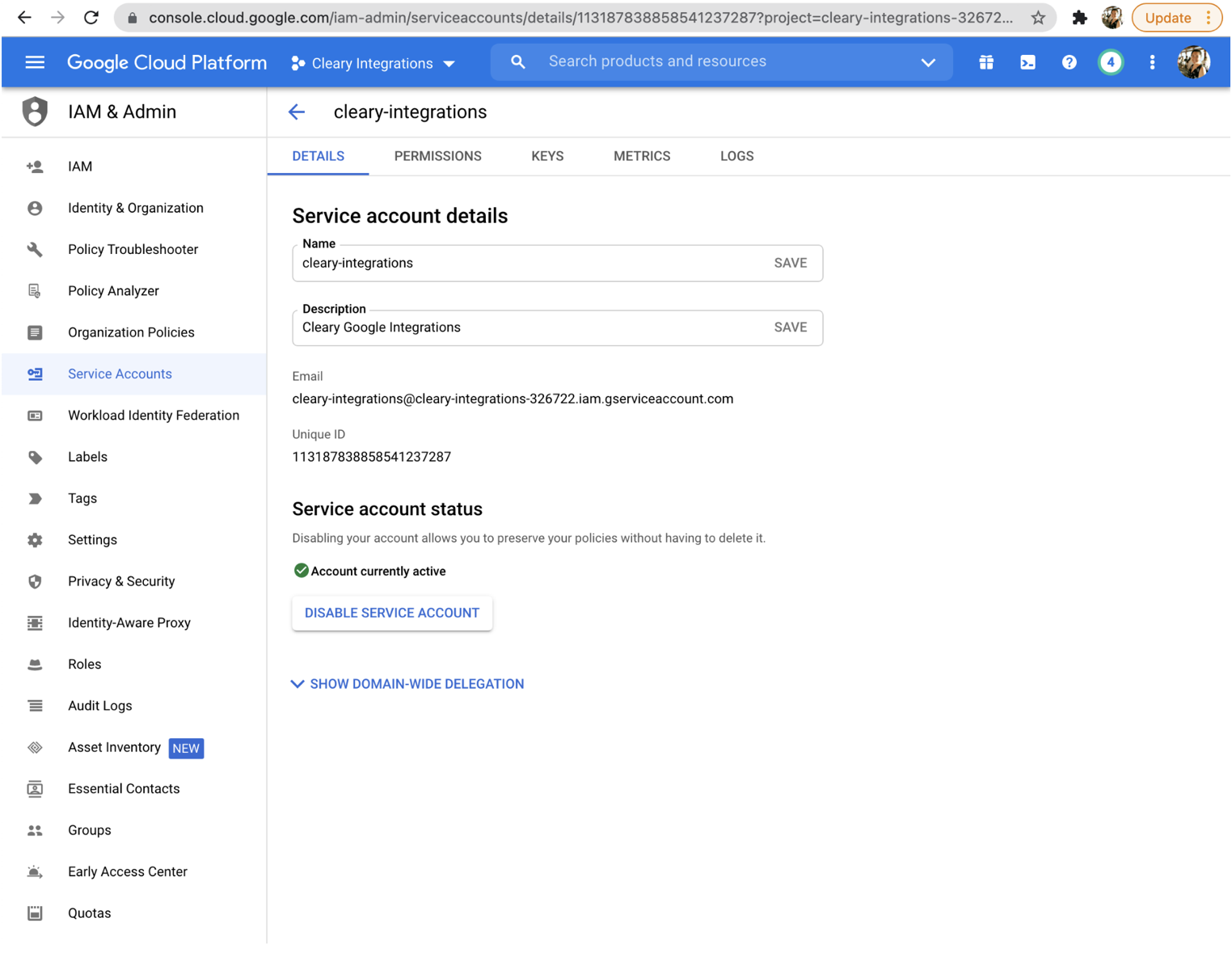Bookmark this page with the star icon
Viewport: 1232px width, 954px height.
click(x=1038, y=17)
